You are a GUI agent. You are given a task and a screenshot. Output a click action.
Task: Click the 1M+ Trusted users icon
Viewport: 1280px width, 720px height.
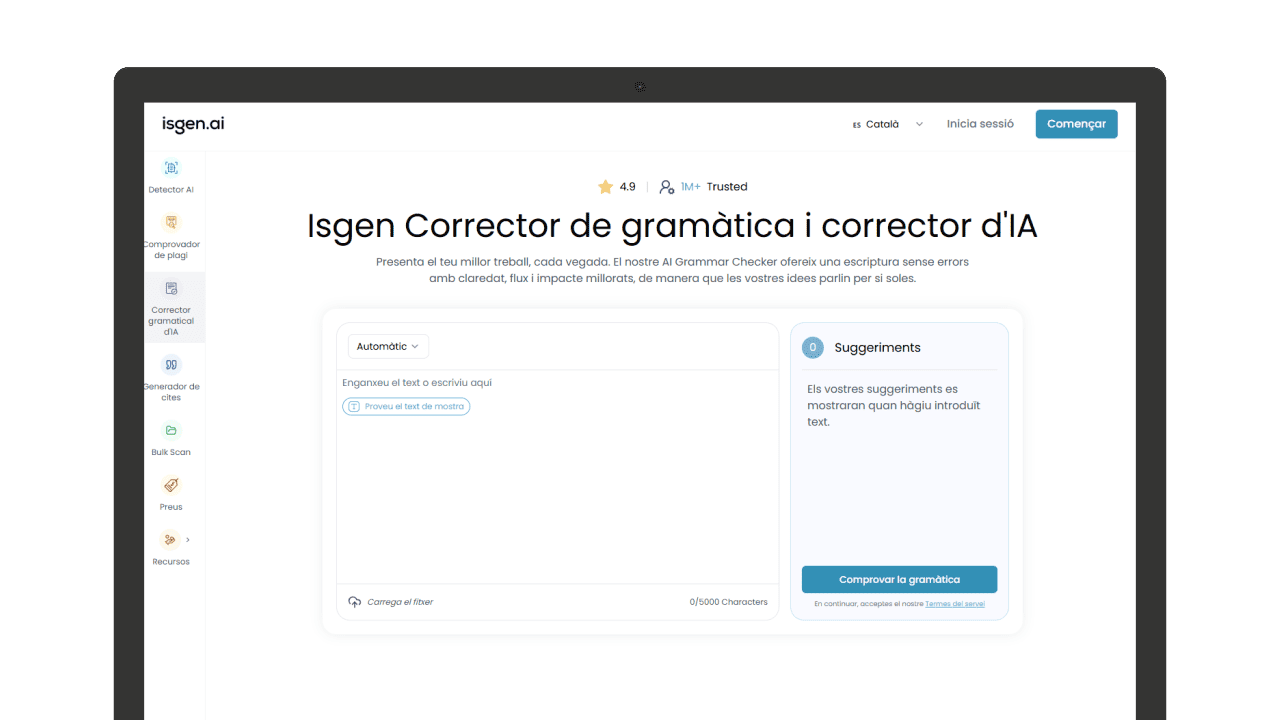coord(666,186)
